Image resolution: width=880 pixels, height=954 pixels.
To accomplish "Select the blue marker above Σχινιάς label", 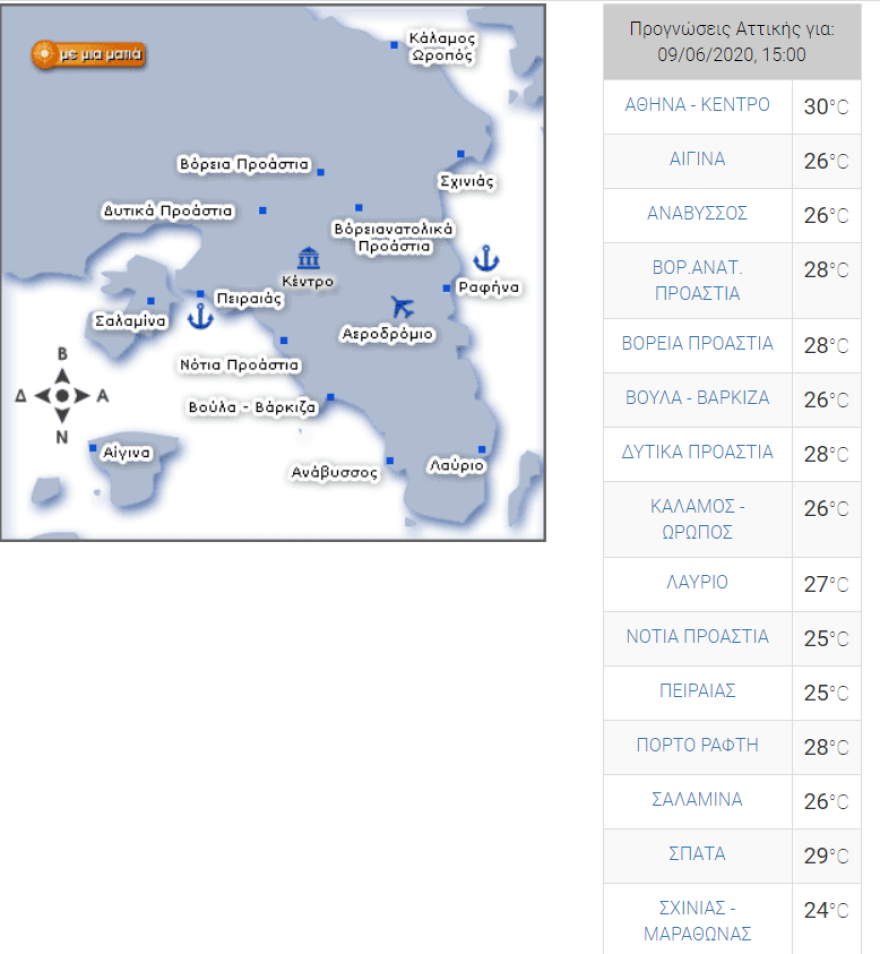I will point(461,154).
